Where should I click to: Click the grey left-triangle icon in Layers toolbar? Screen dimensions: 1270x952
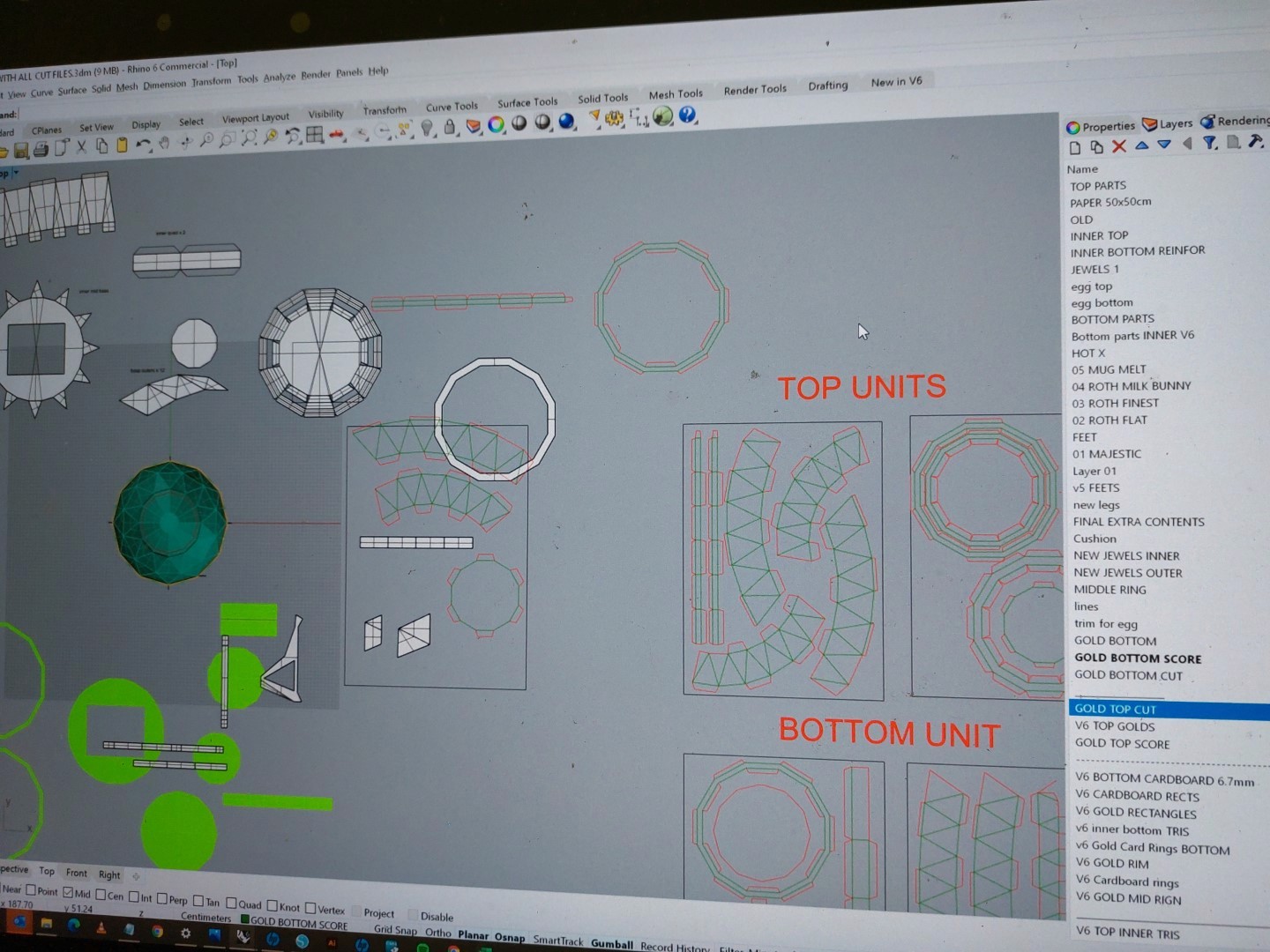click(1187, 144)
